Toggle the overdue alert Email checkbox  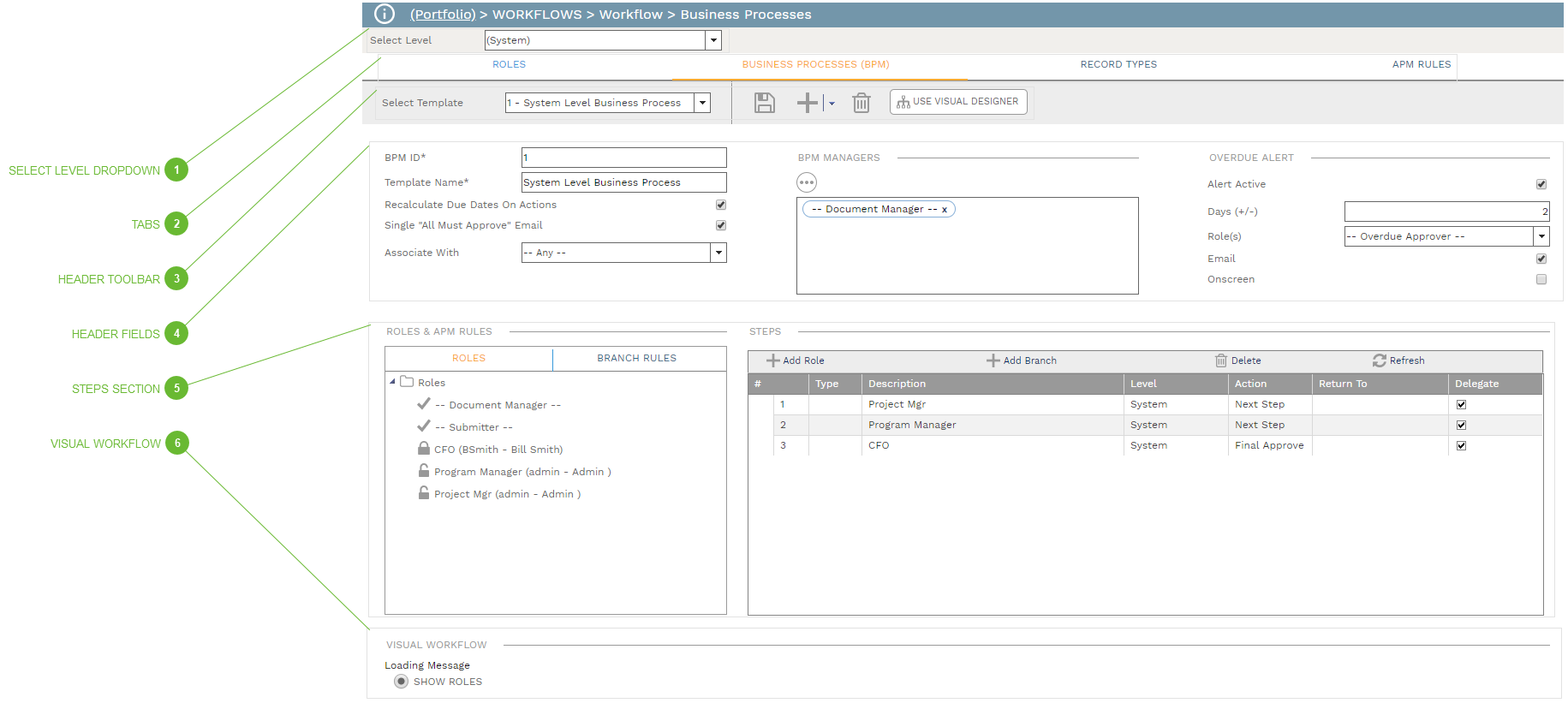coord(1541,259)
